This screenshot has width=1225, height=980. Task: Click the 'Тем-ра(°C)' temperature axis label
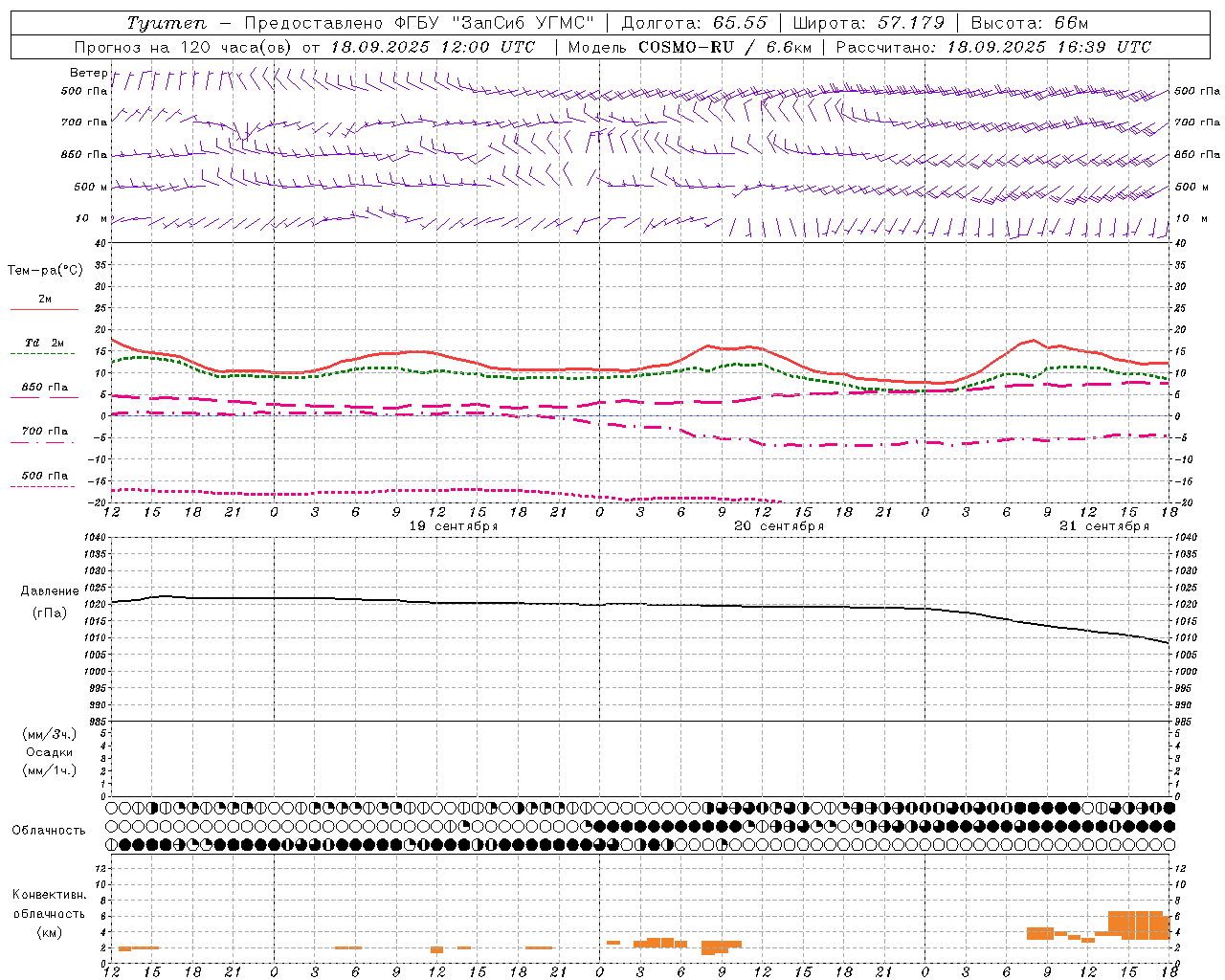coord(45,271)
